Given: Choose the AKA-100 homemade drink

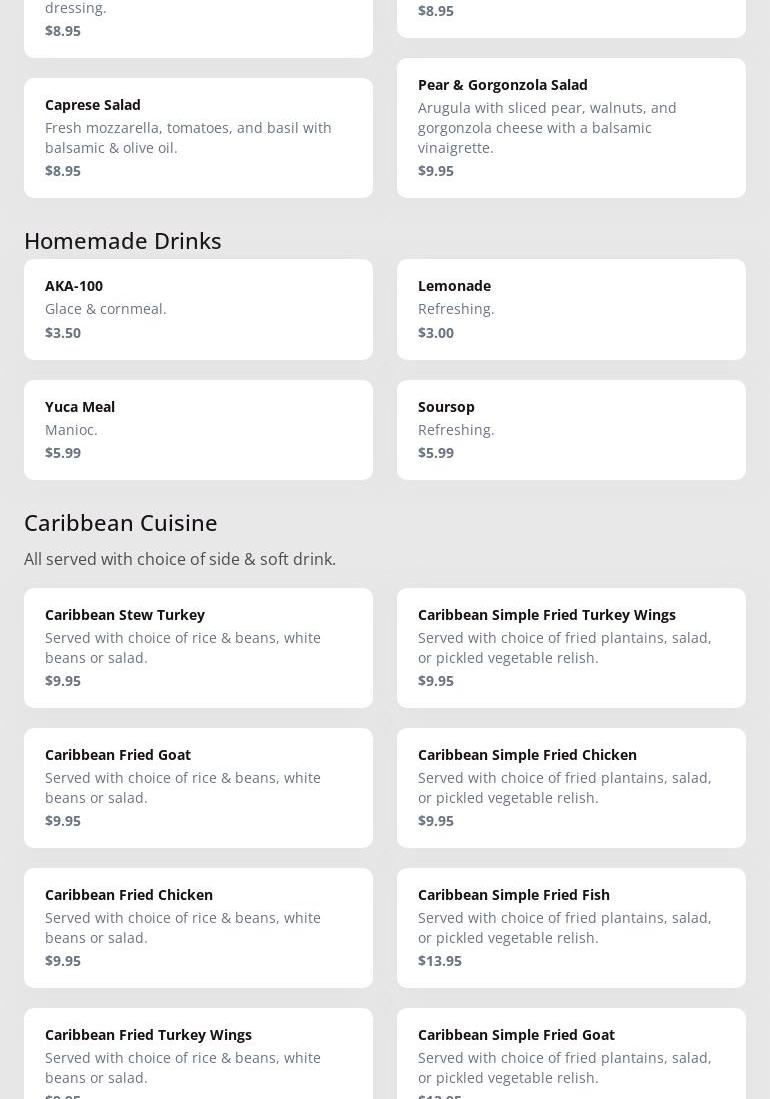Looking at the screenshot, I should click(x=198, y=309).
